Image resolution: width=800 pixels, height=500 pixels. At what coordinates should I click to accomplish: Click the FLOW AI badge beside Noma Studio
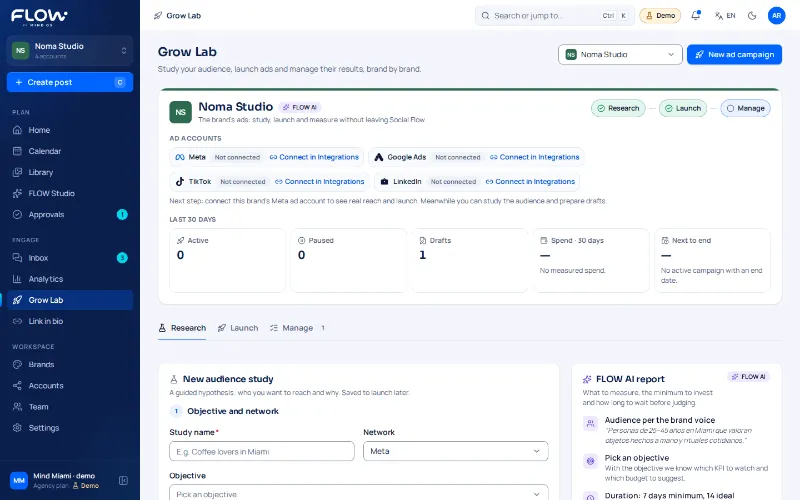[x=300, y=107]
